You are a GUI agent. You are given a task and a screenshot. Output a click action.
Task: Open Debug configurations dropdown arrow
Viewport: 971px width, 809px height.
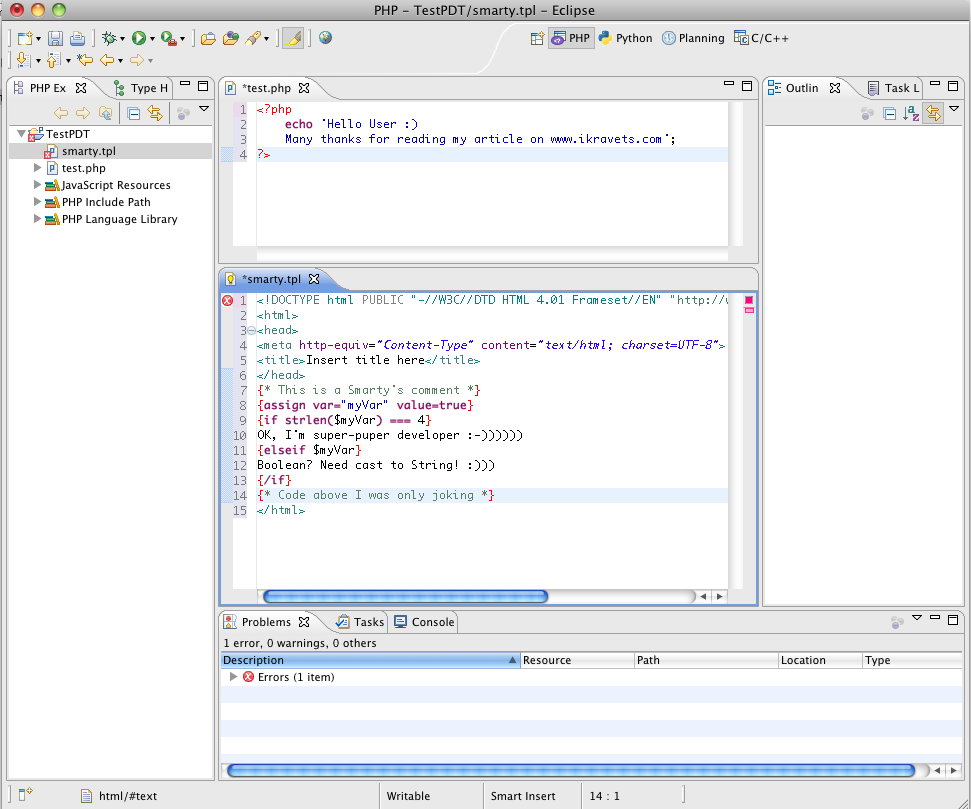pyautogui.click(x=122, y=39)
